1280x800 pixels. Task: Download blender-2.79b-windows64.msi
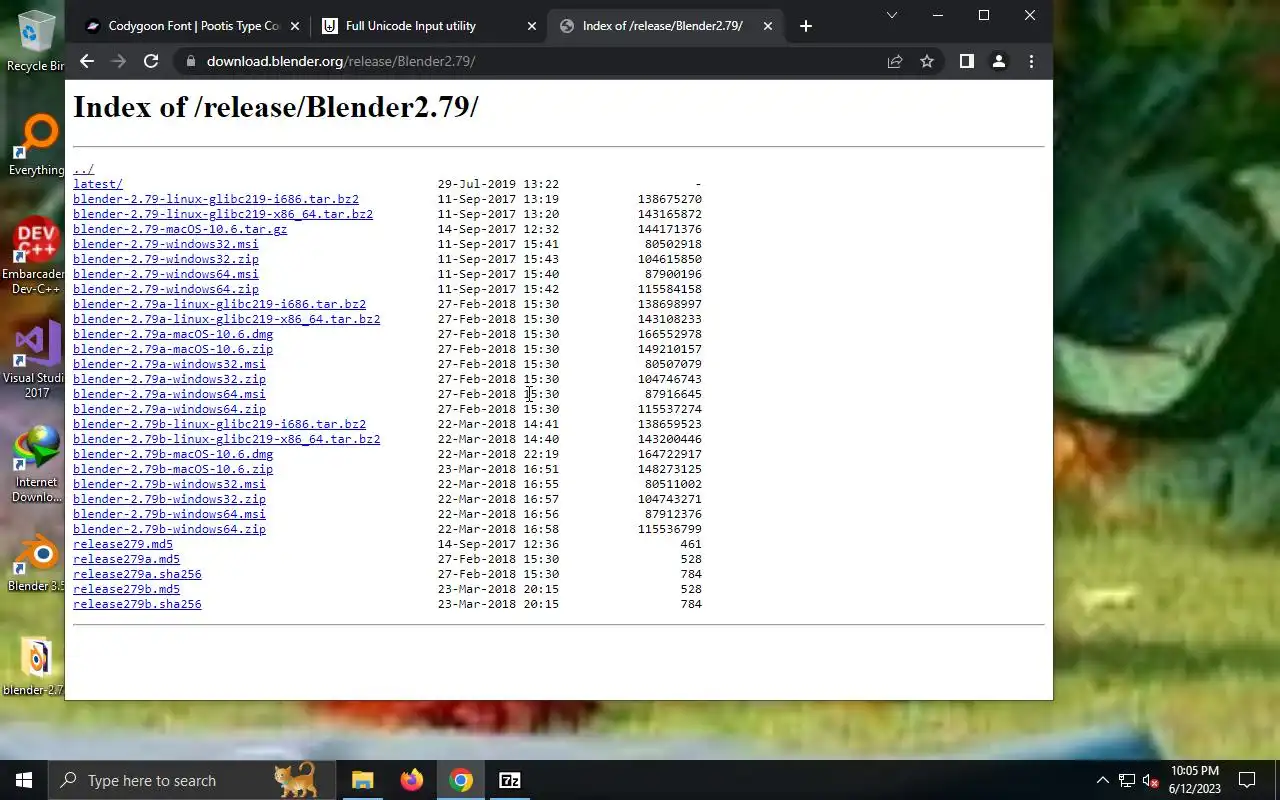[169, 514]
